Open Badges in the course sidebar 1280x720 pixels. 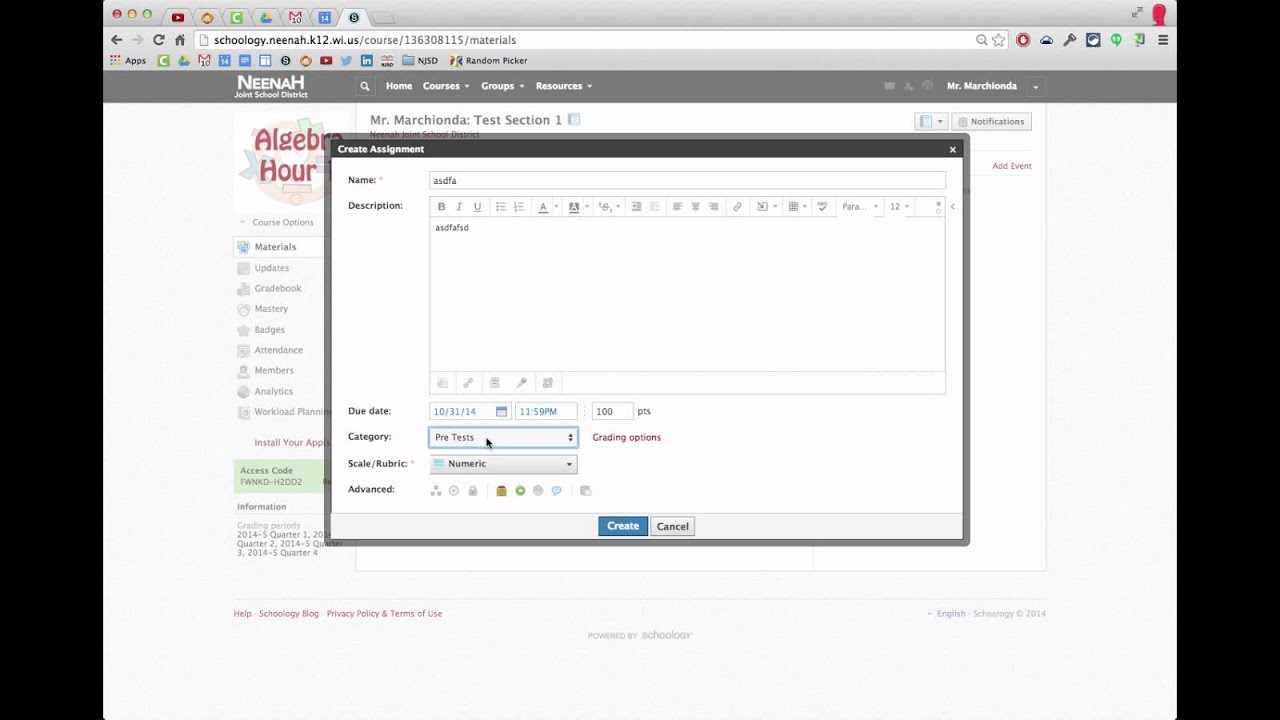269,329
